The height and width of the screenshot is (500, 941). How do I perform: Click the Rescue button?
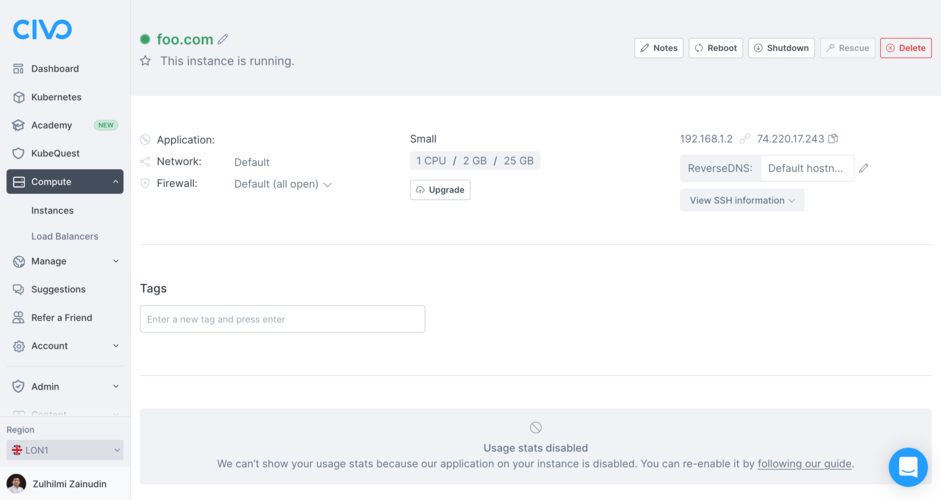point(847,48)
